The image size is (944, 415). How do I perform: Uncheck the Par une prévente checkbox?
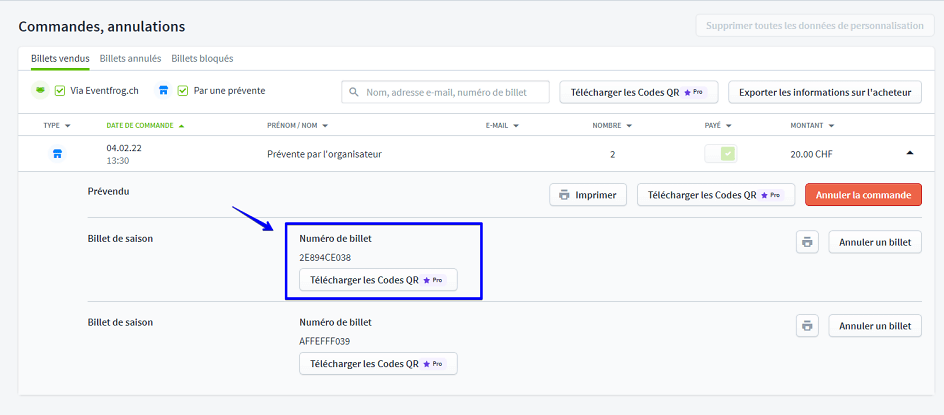pos(183,91)
